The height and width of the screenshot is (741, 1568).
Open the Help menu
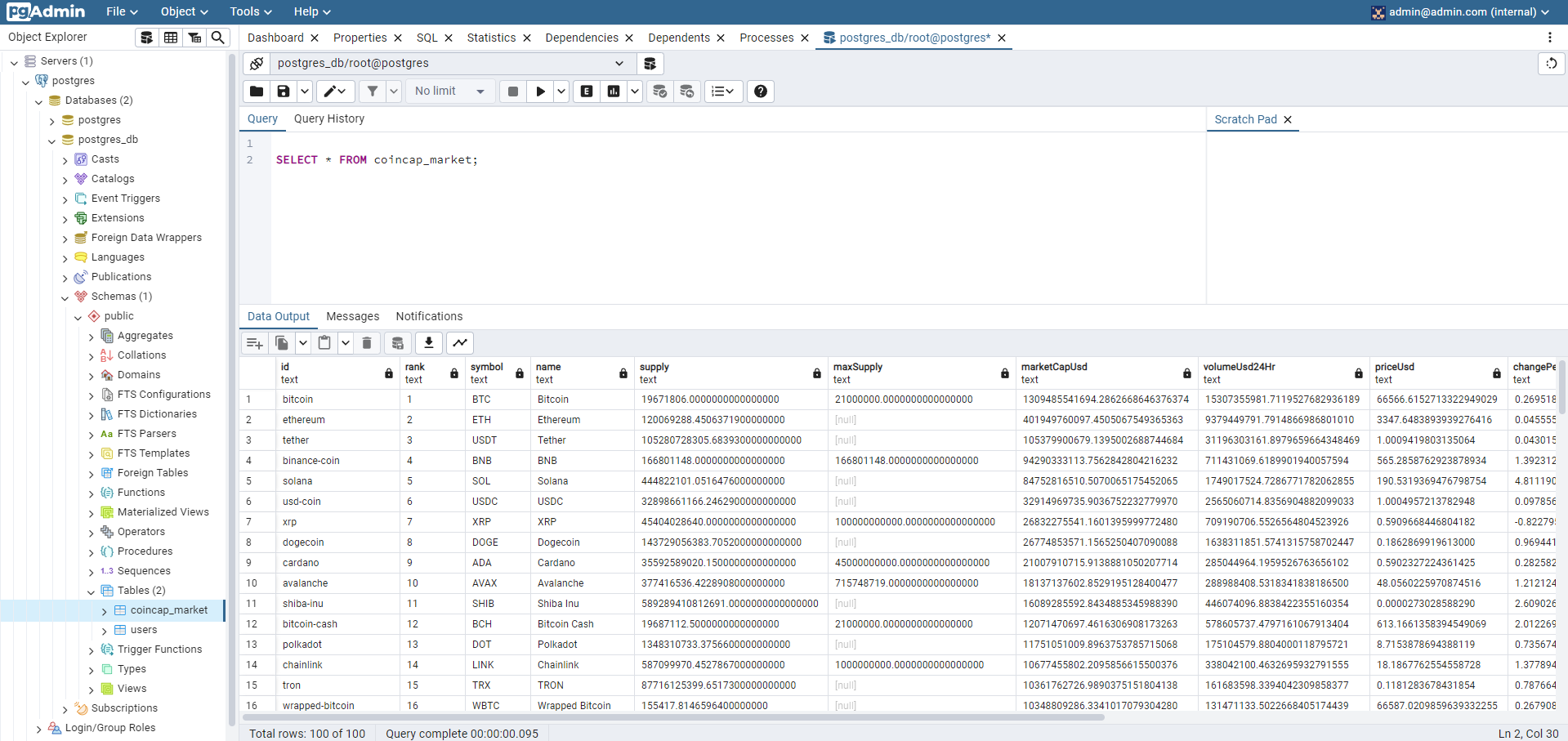(x=312, y=11)
